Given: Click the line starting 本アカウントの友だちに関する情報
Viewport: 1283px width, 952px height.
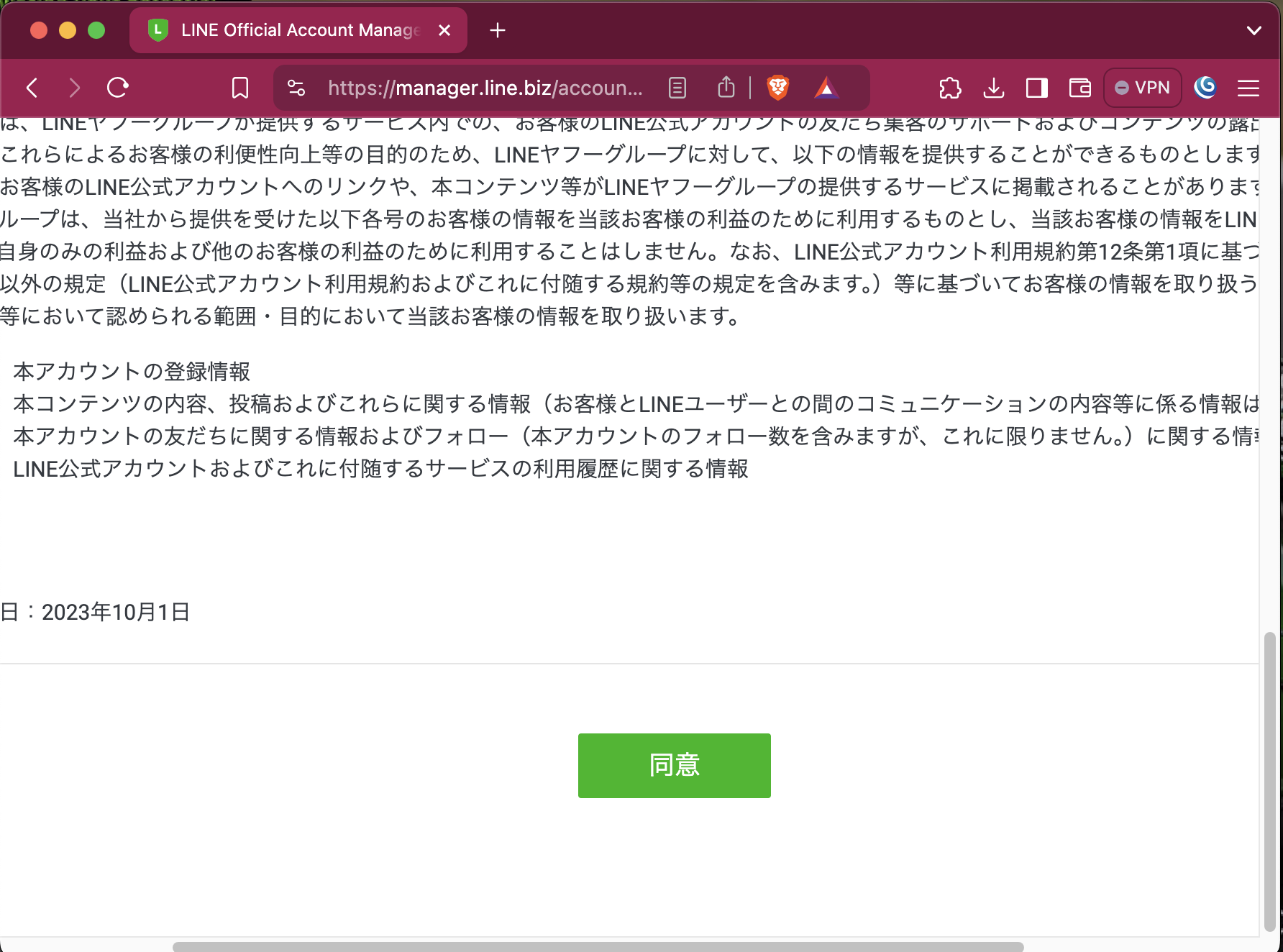Looking at the screenshot, I should 636,436.
